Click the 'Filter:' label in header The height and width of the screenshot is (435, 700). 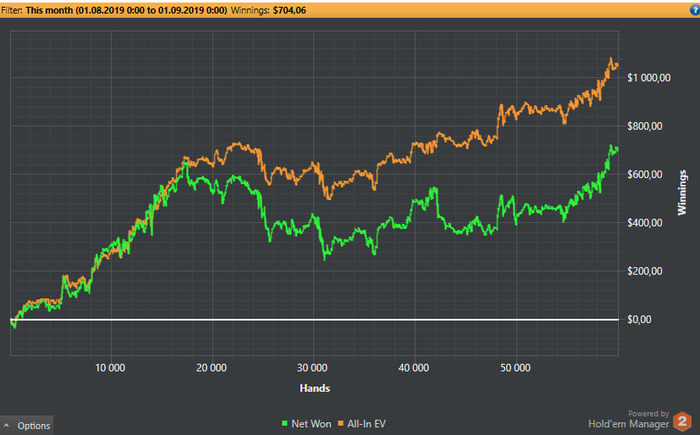point(12,10)
